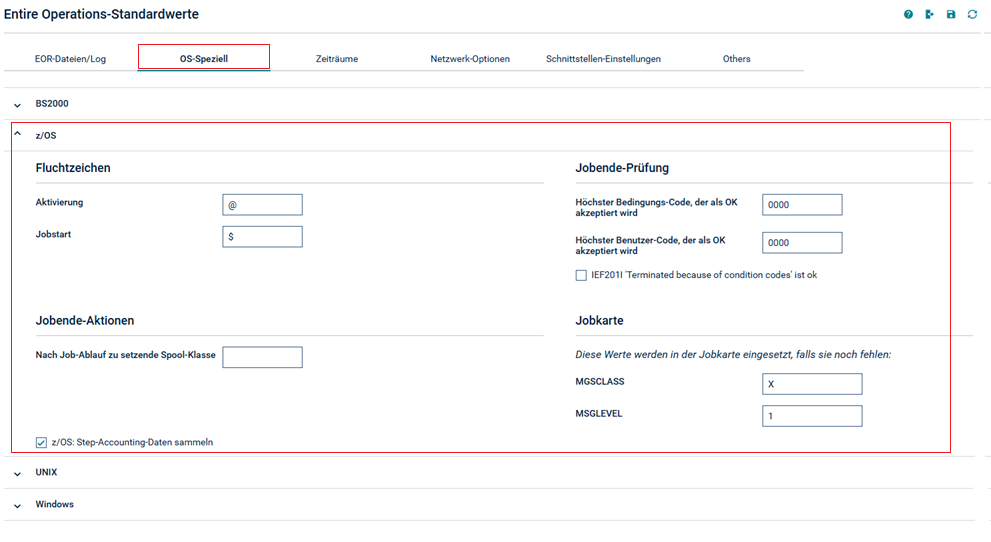Focus the Höchster Benutzer-Code input field
The image size is (991, 542).
[x=802, y=243]
